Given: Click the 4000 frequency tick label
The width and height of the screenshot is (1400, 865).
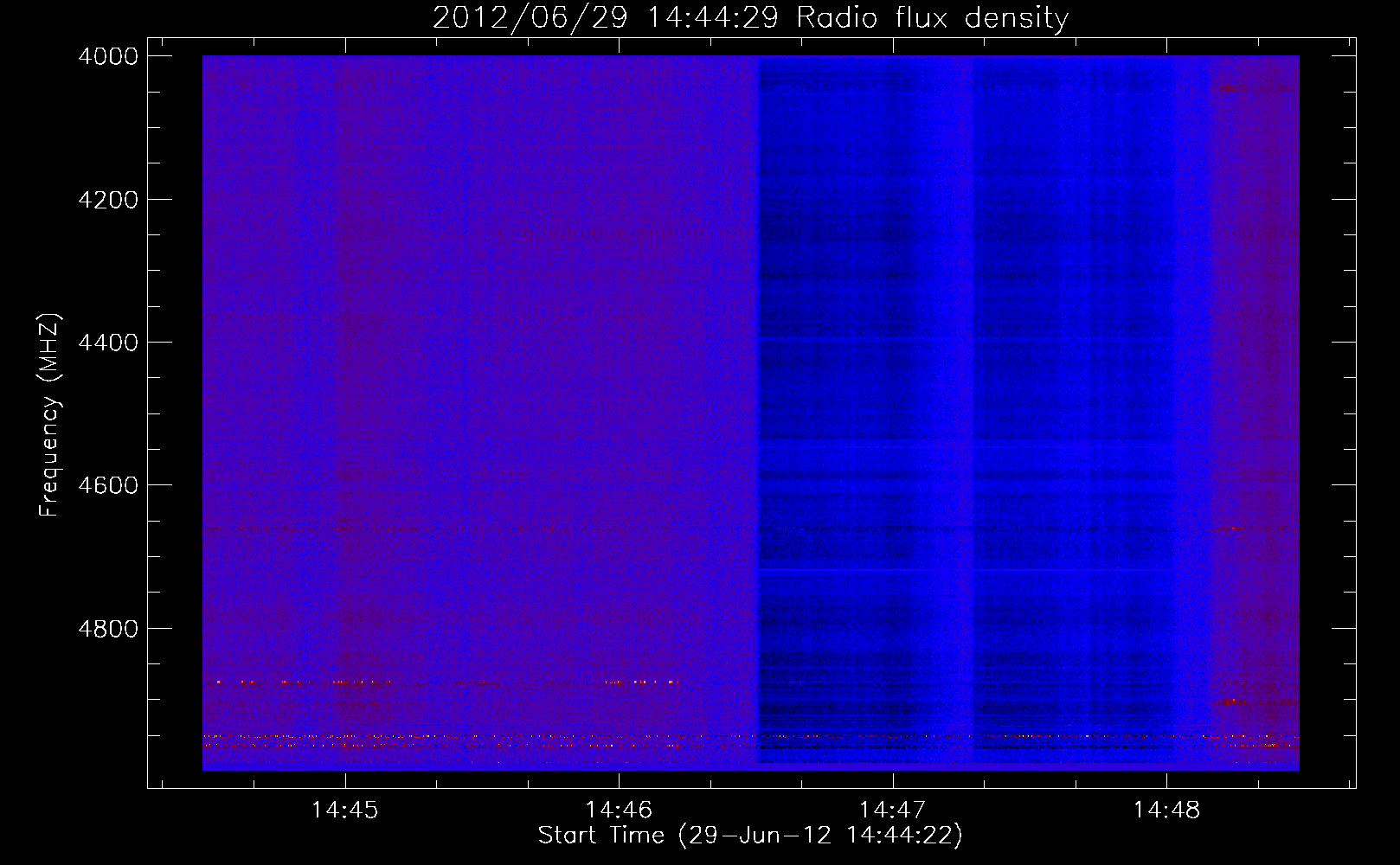Looking at the screenshot, I should [x=108, y=56].
